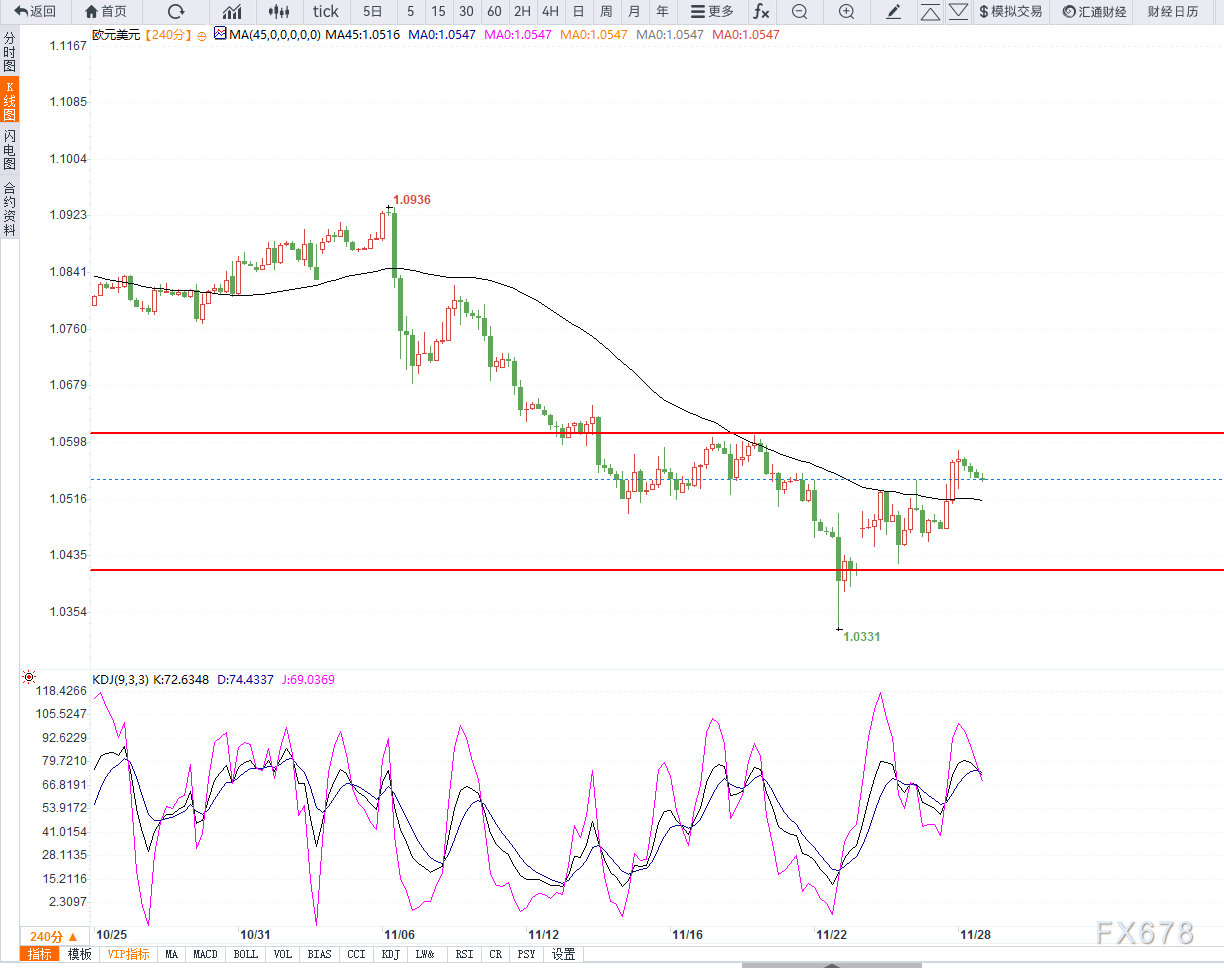Zoom out the chart
1224x968 pixels.
799,12
